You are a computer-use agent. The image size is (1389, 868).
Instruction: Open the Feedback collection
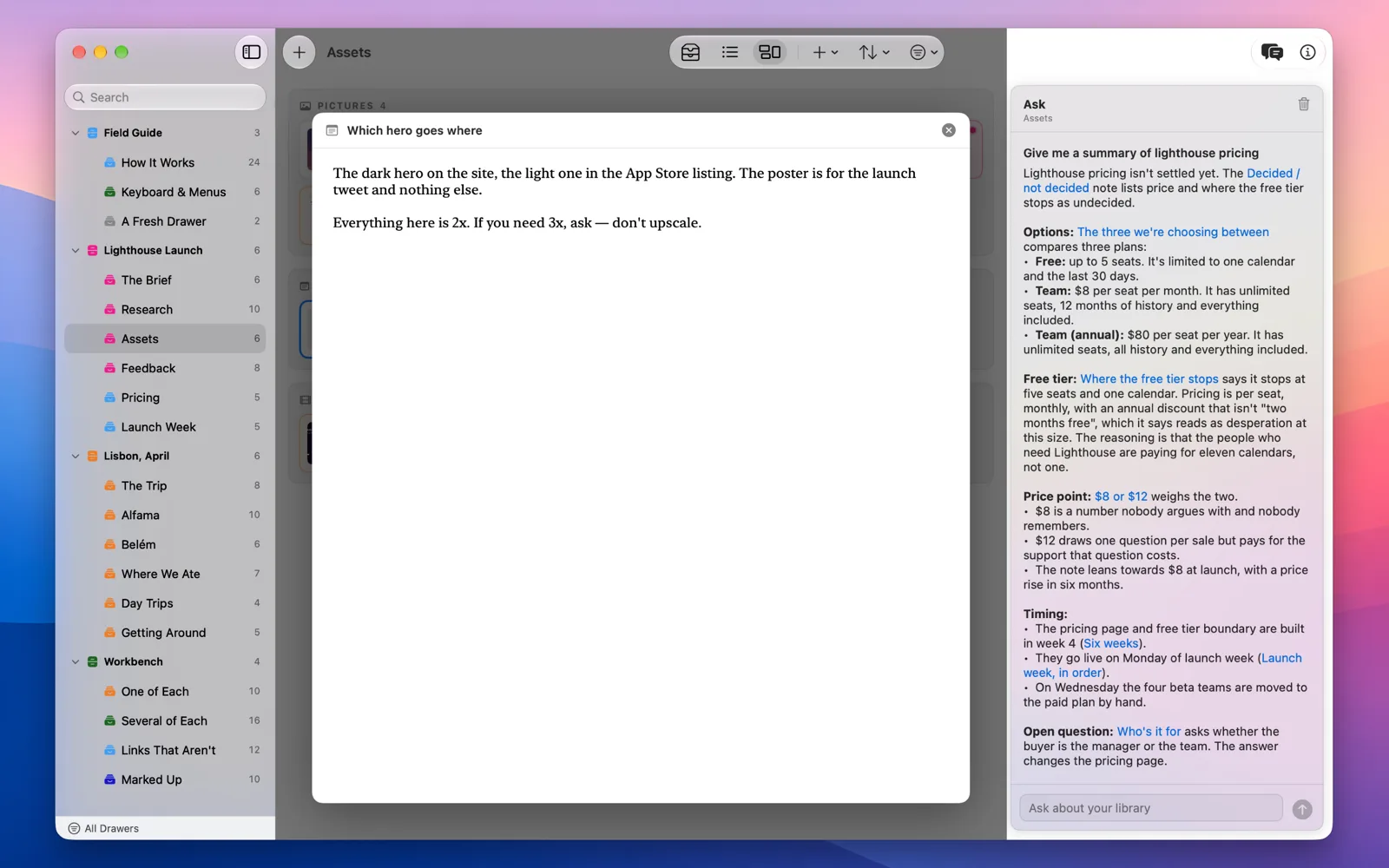[165, 368]
